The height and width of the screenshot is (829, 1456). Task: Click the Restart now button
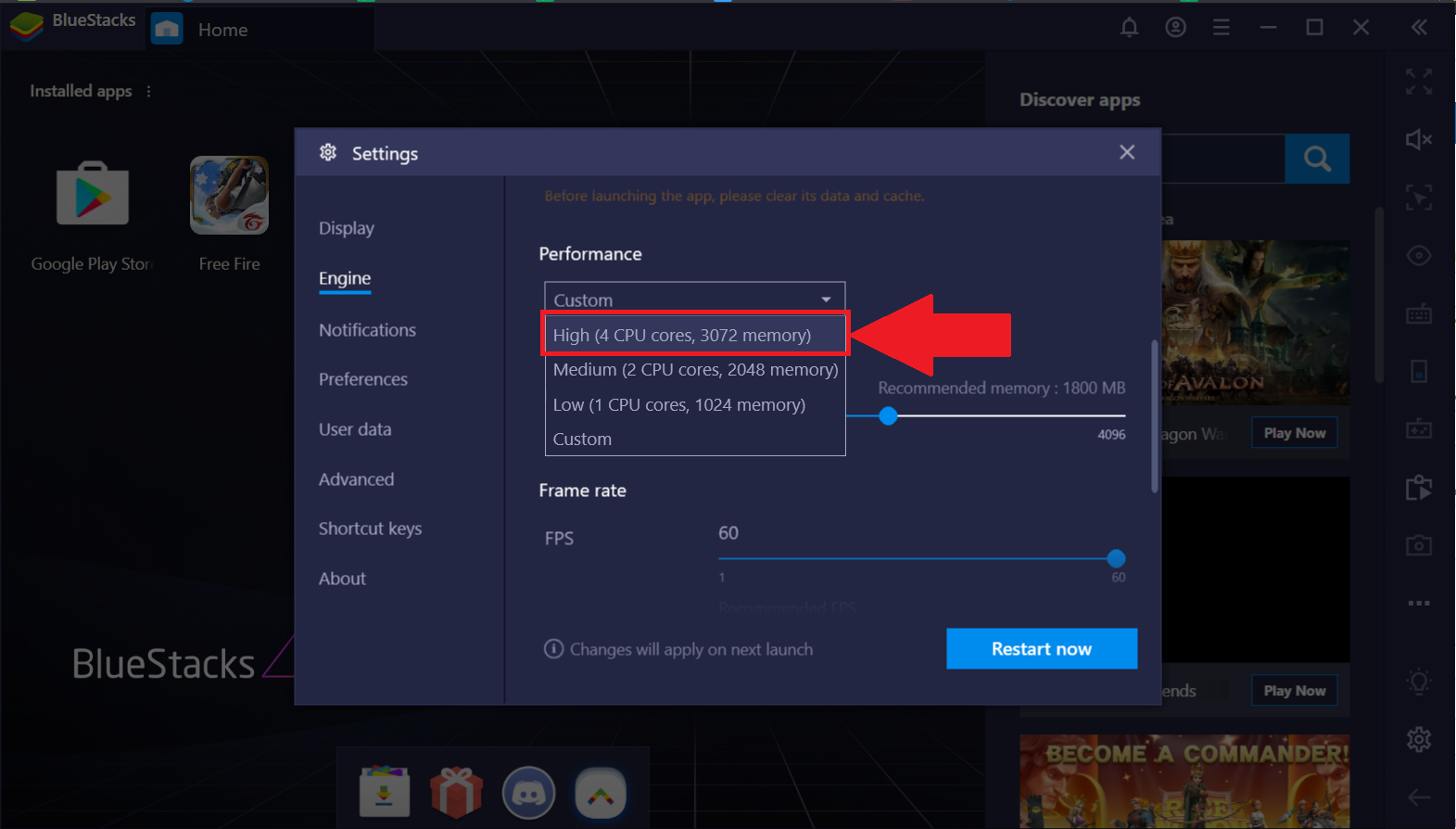pyautogui.click(x=1042, y=648)
